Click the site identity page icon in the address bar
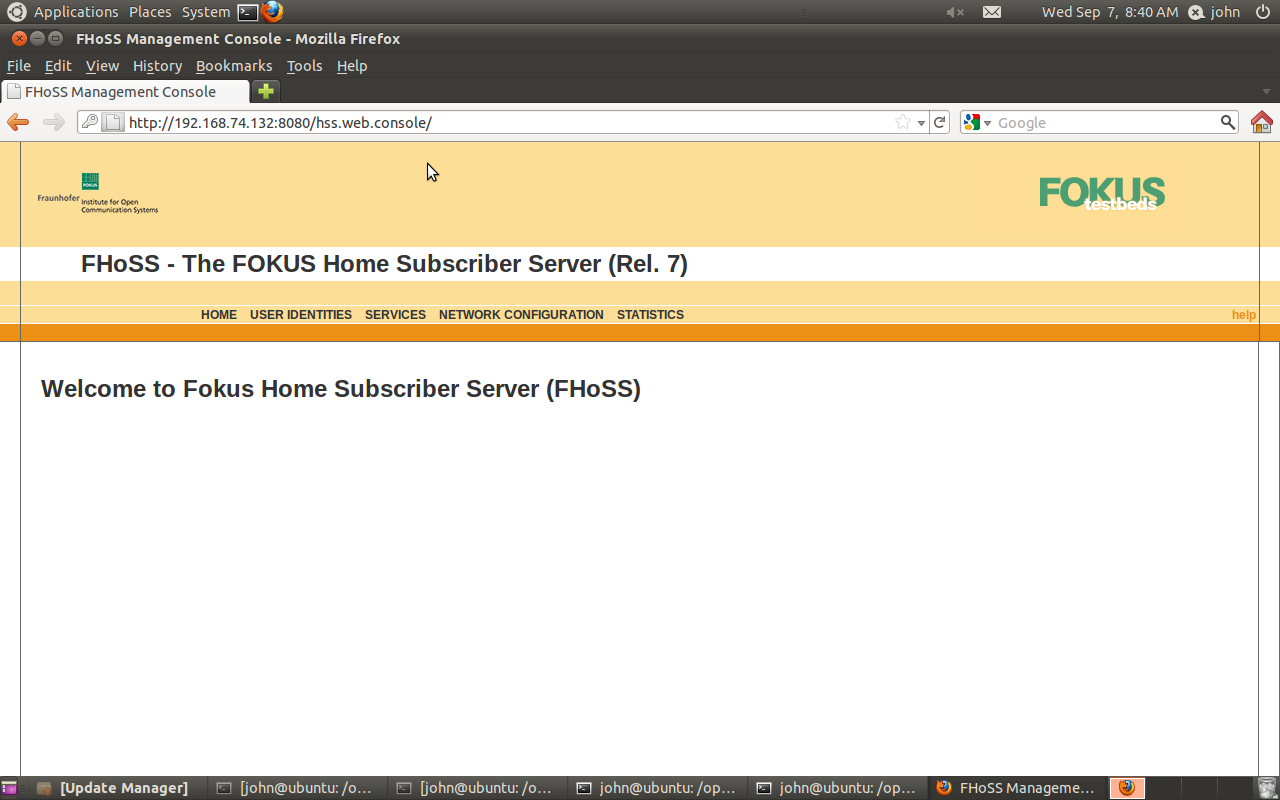 [114, 122]
